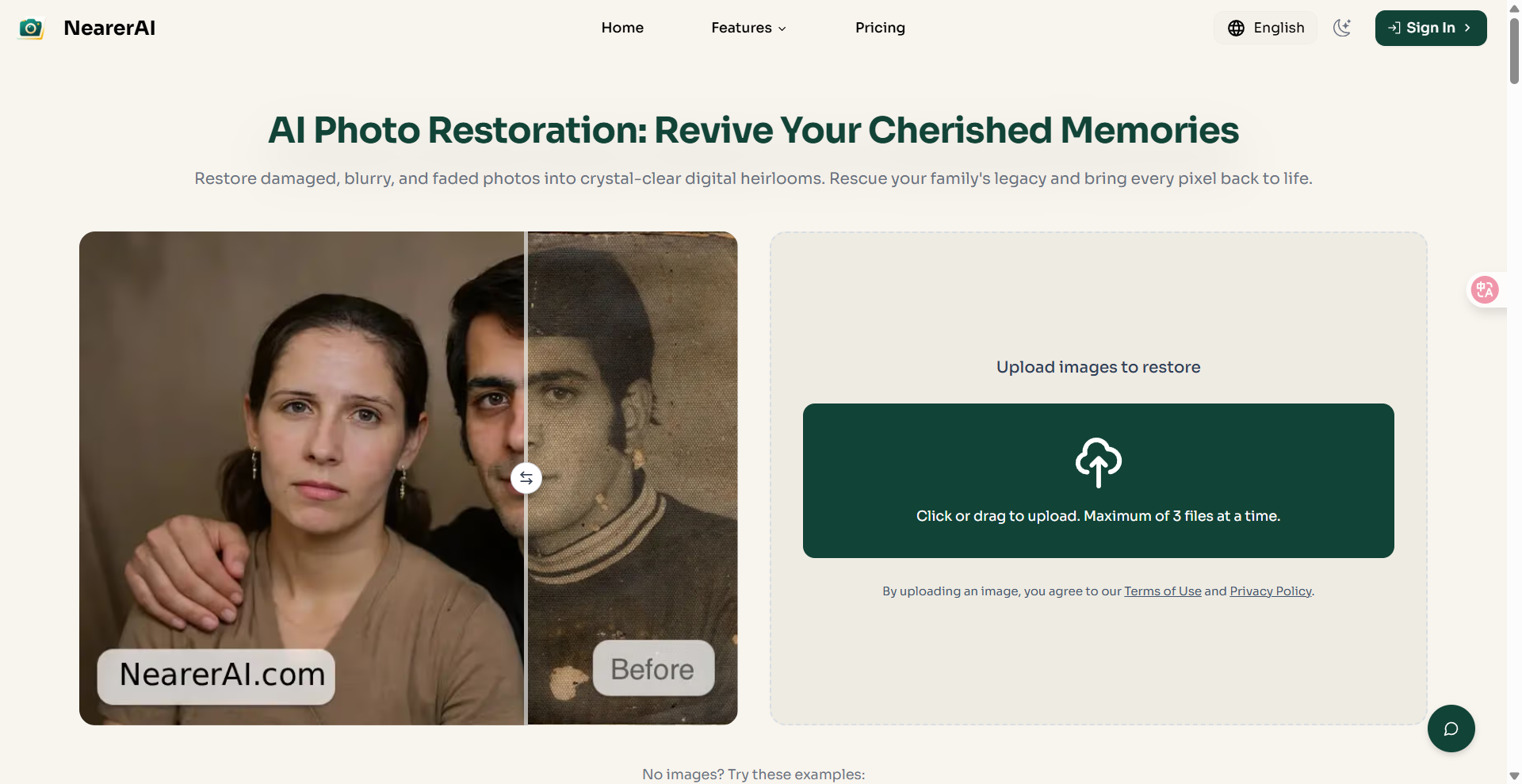1522x784 pixels.
Task: Open the chat support bubble
Action: [1451, 729]
